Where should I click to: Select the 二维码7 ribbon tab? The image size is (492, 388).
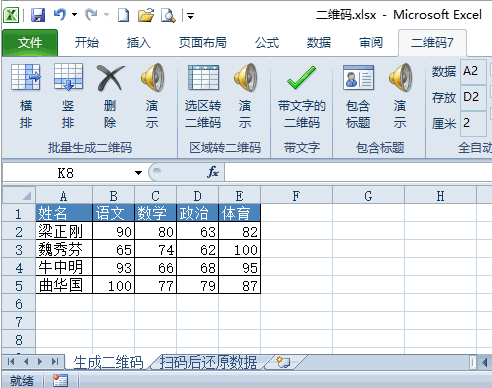point(432,43)
